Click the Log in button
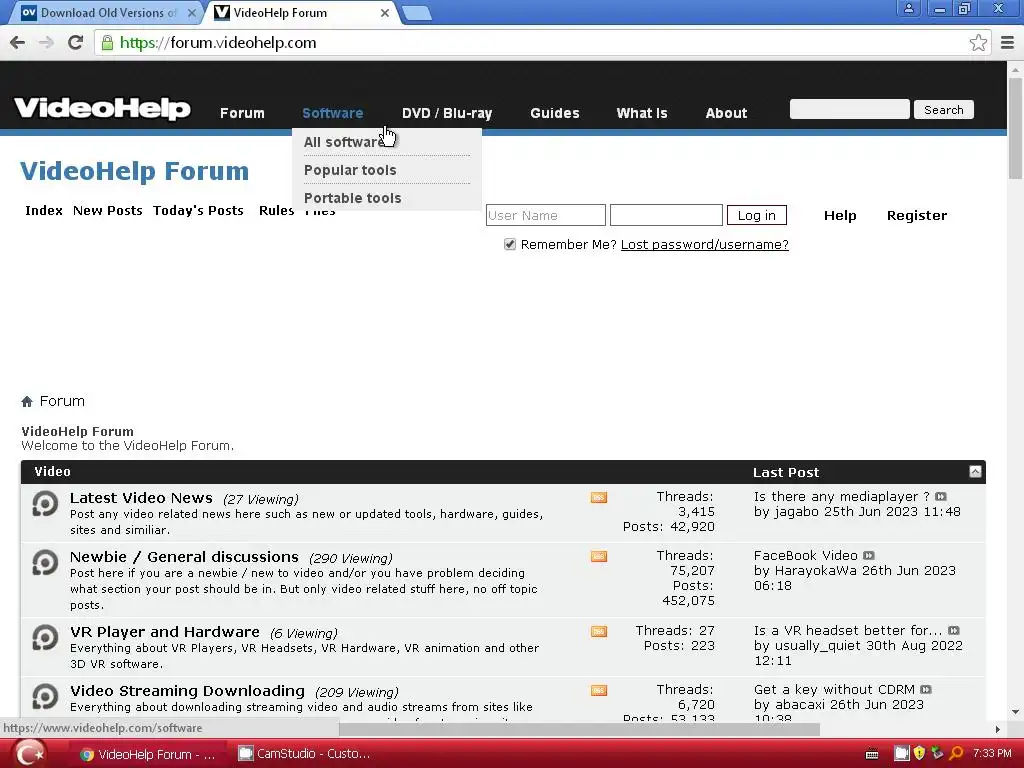 coord(757,216)
